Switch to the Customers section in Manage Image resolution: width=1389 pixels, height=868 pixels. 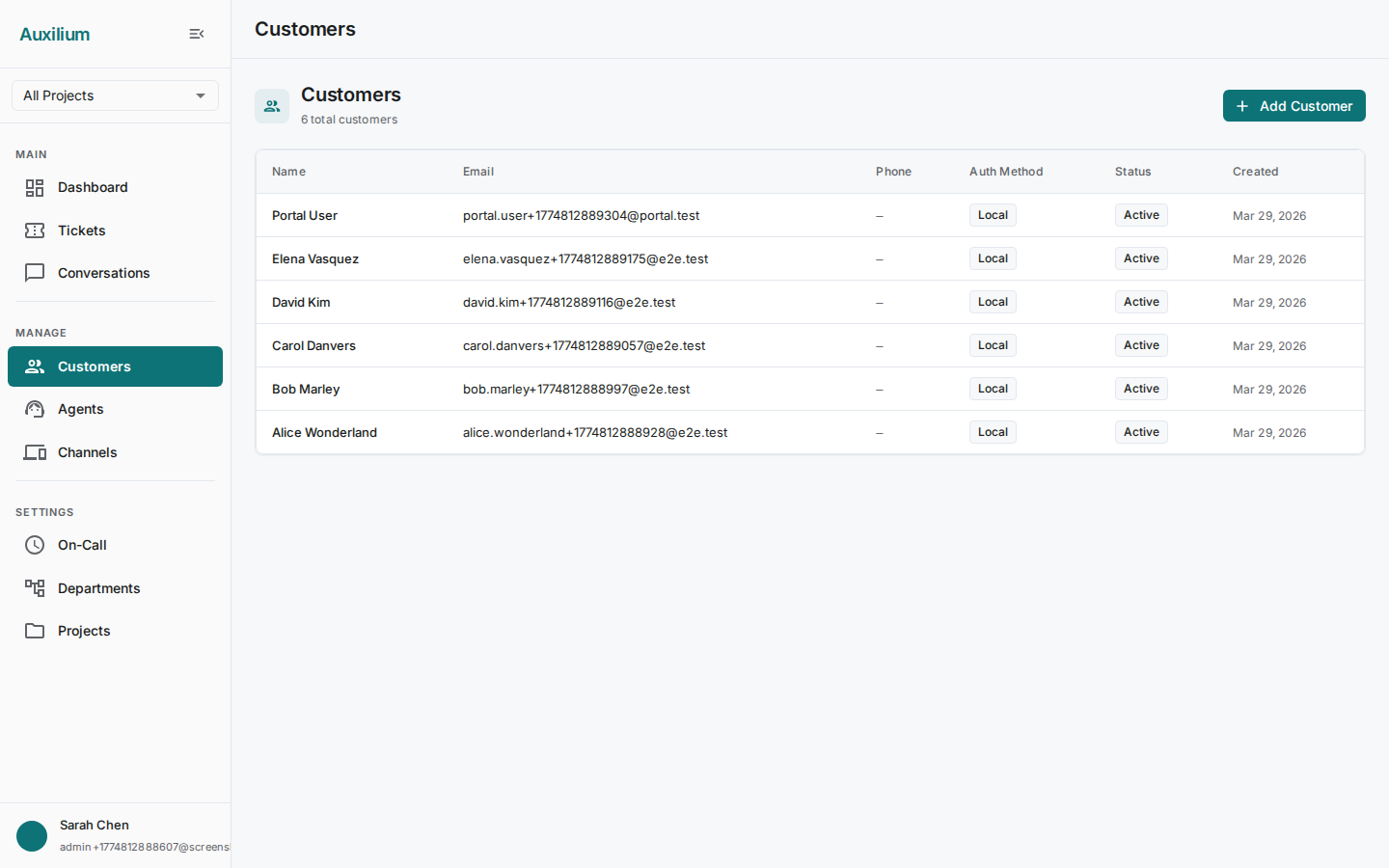(x=94, y=366)
